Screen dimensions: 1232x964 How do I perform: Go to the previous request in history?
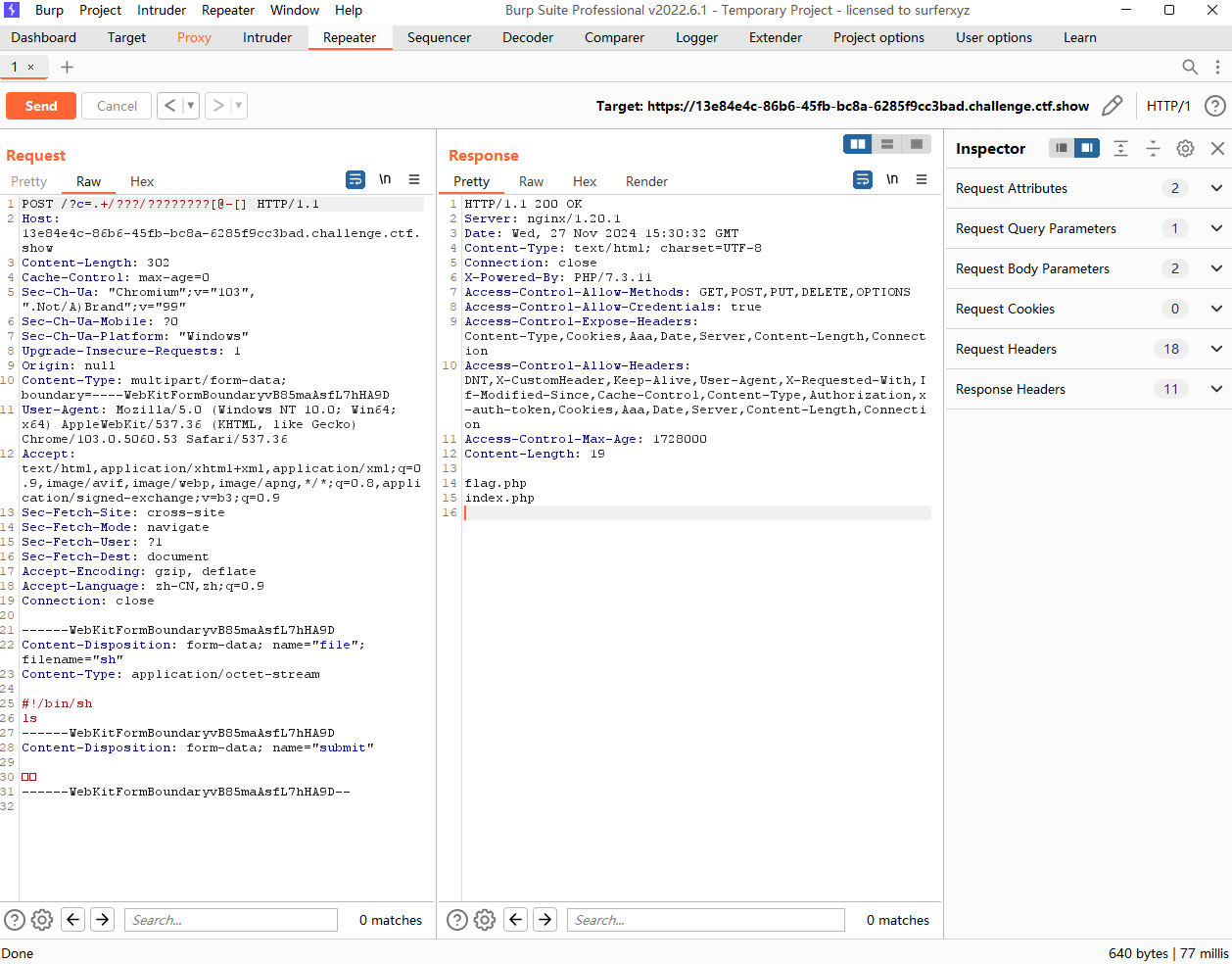(x=169, y=106)
